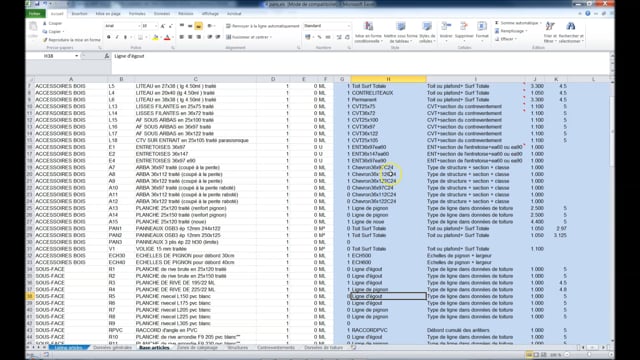The width and height of the screenshot is (640, 360).
Task: Click Somme automatique
Action: [x=518, y=23]
